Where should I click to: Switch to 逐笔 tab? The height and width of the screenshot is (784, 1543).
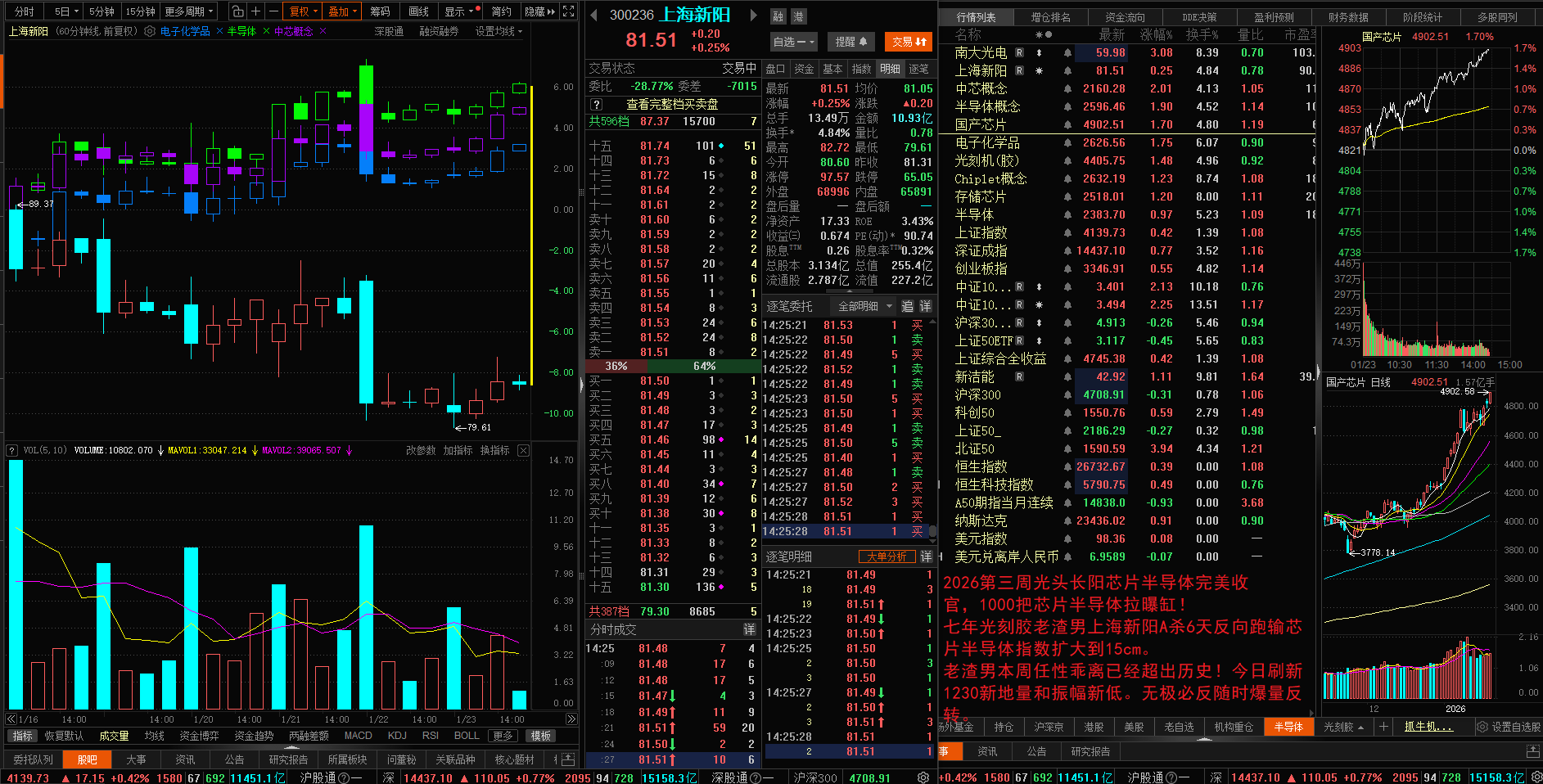point(918,69)
